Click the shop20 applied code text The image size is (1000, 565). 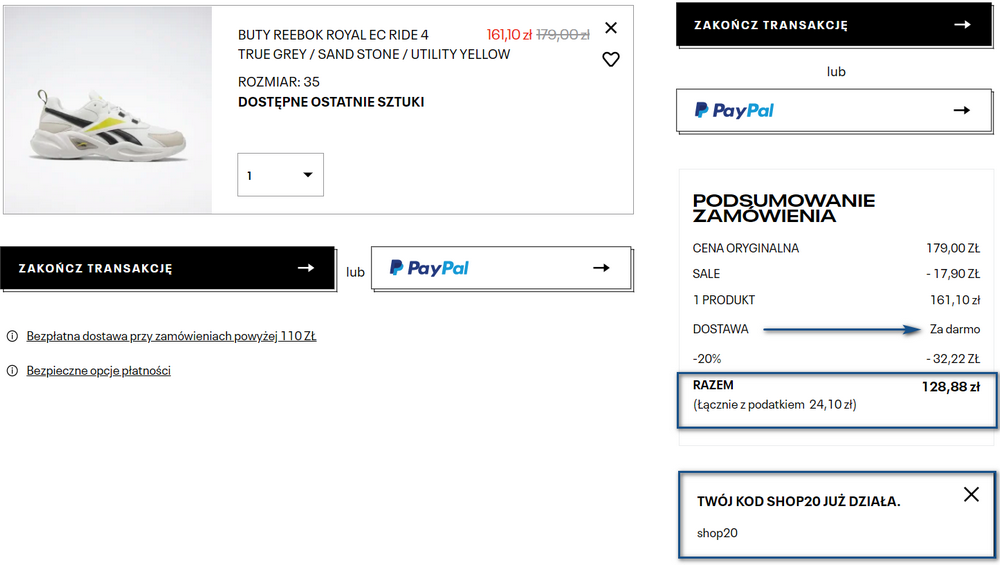coord(717,533)
